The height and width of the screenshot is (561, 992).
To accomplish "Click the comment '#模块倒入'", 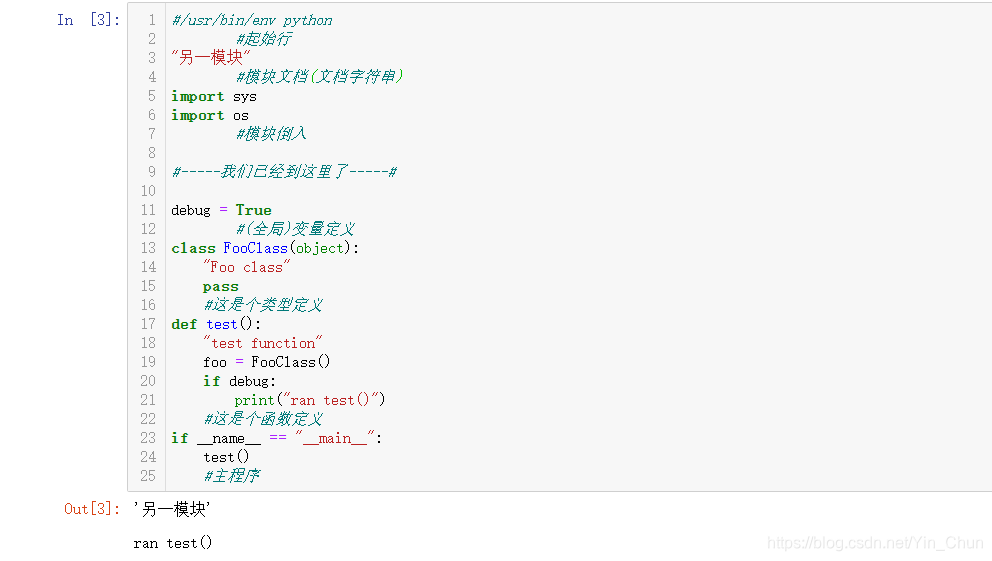I will pyautogui.click(x=271, y=133).
